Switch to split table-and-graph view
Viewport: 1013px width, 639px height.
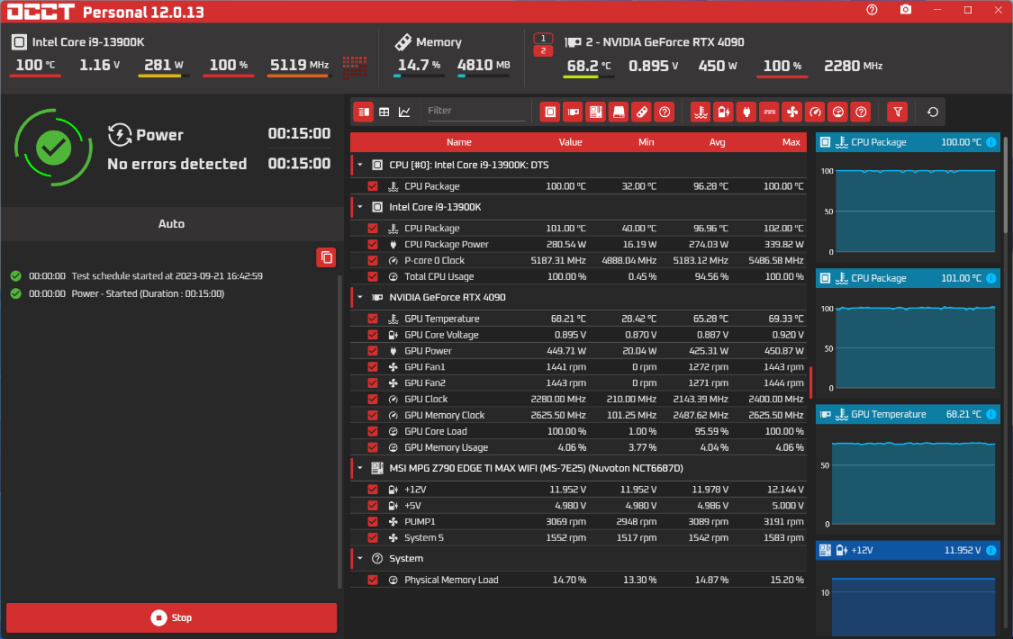tap(364, 112)
